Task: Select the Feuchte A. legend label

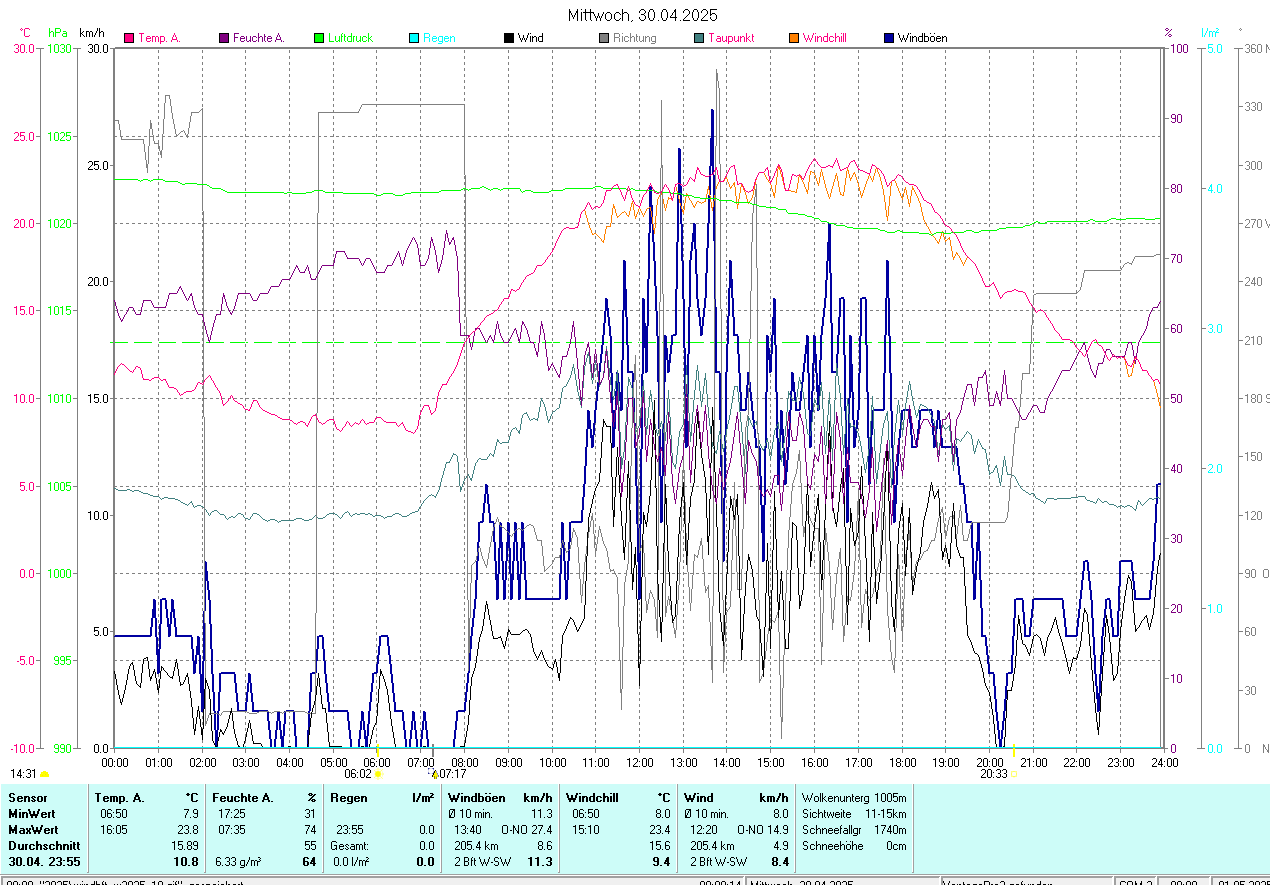Action: click(258, 38)
